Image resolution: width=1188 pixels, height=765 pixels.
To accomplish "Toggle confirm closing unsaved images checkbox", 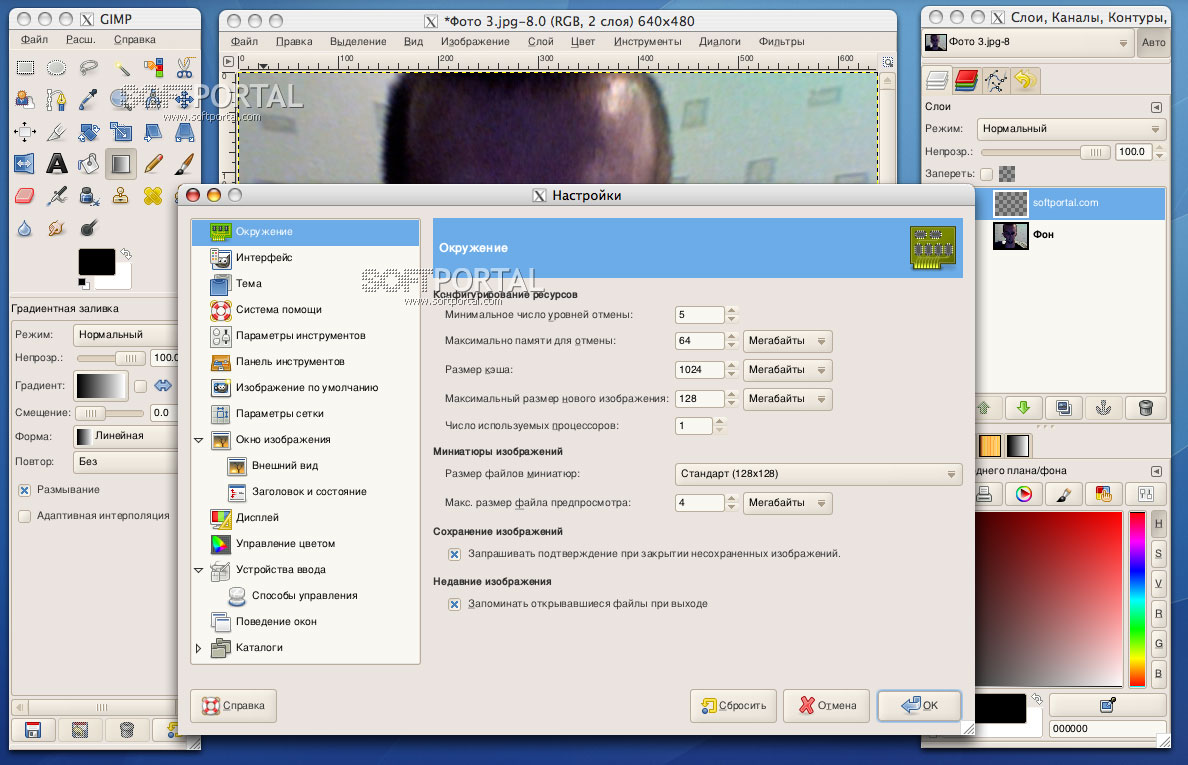I will pyautogui.click(x=454, y=553).
